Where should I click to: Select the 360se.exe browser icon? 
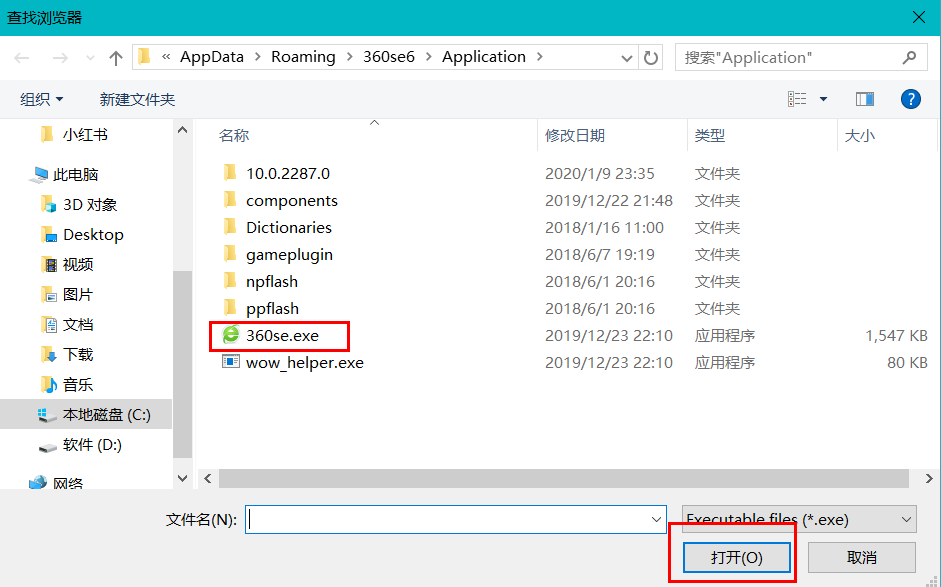(230, 335)
